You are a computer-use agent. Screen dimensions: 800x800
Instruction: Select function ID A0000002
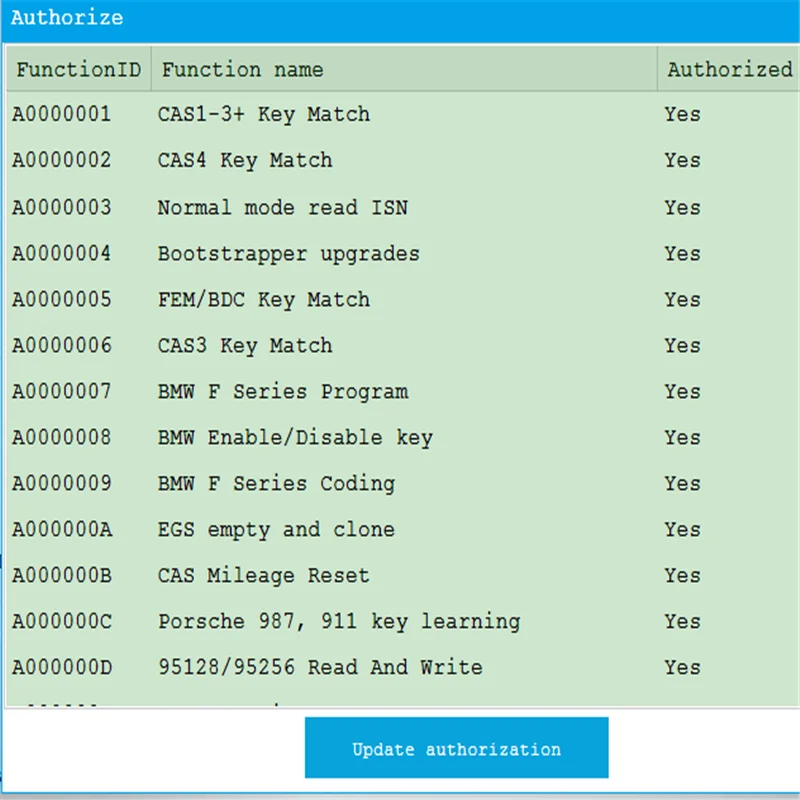pos(62,160)
